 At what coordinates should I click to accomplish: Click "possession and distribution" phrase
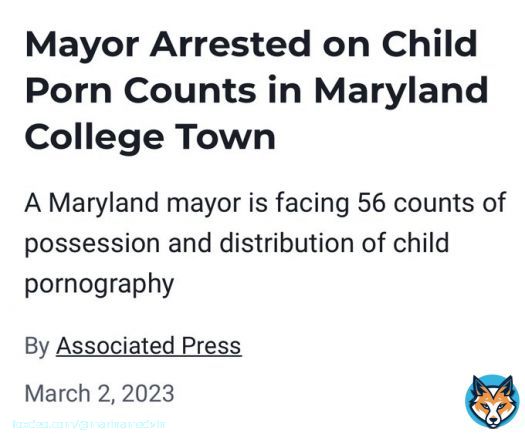pos(189,244)
